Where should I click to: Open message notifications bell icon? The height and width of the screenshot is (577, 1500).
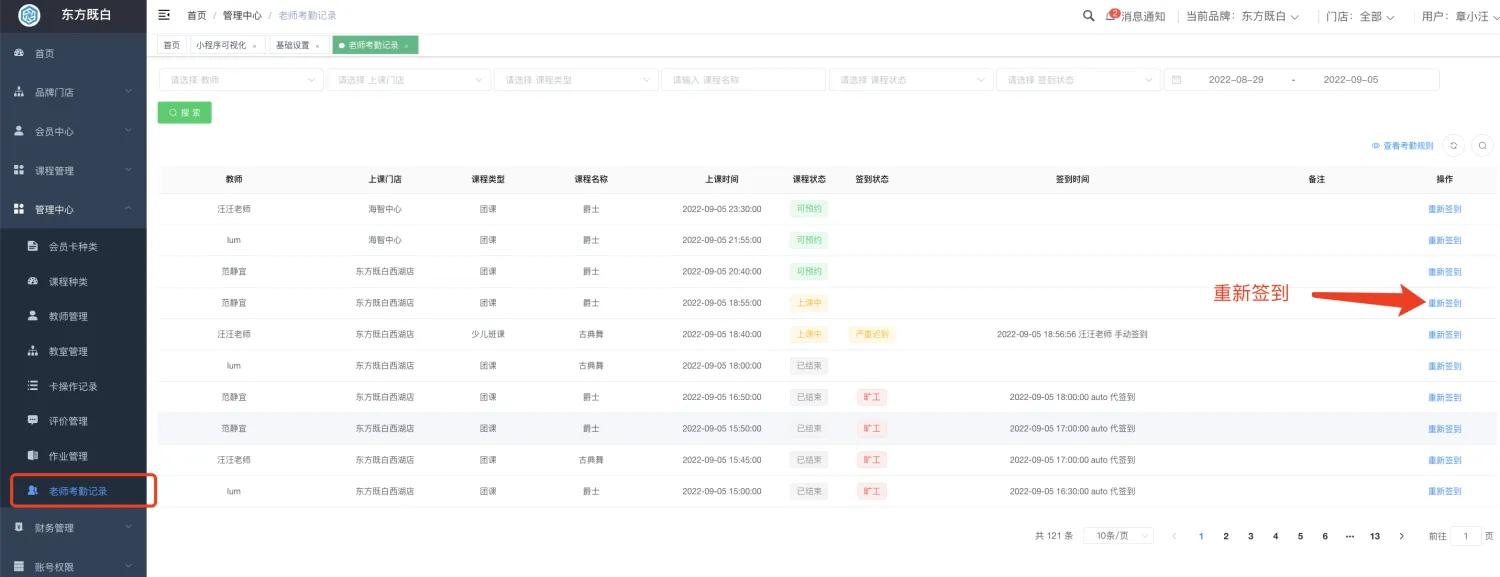1111,16
